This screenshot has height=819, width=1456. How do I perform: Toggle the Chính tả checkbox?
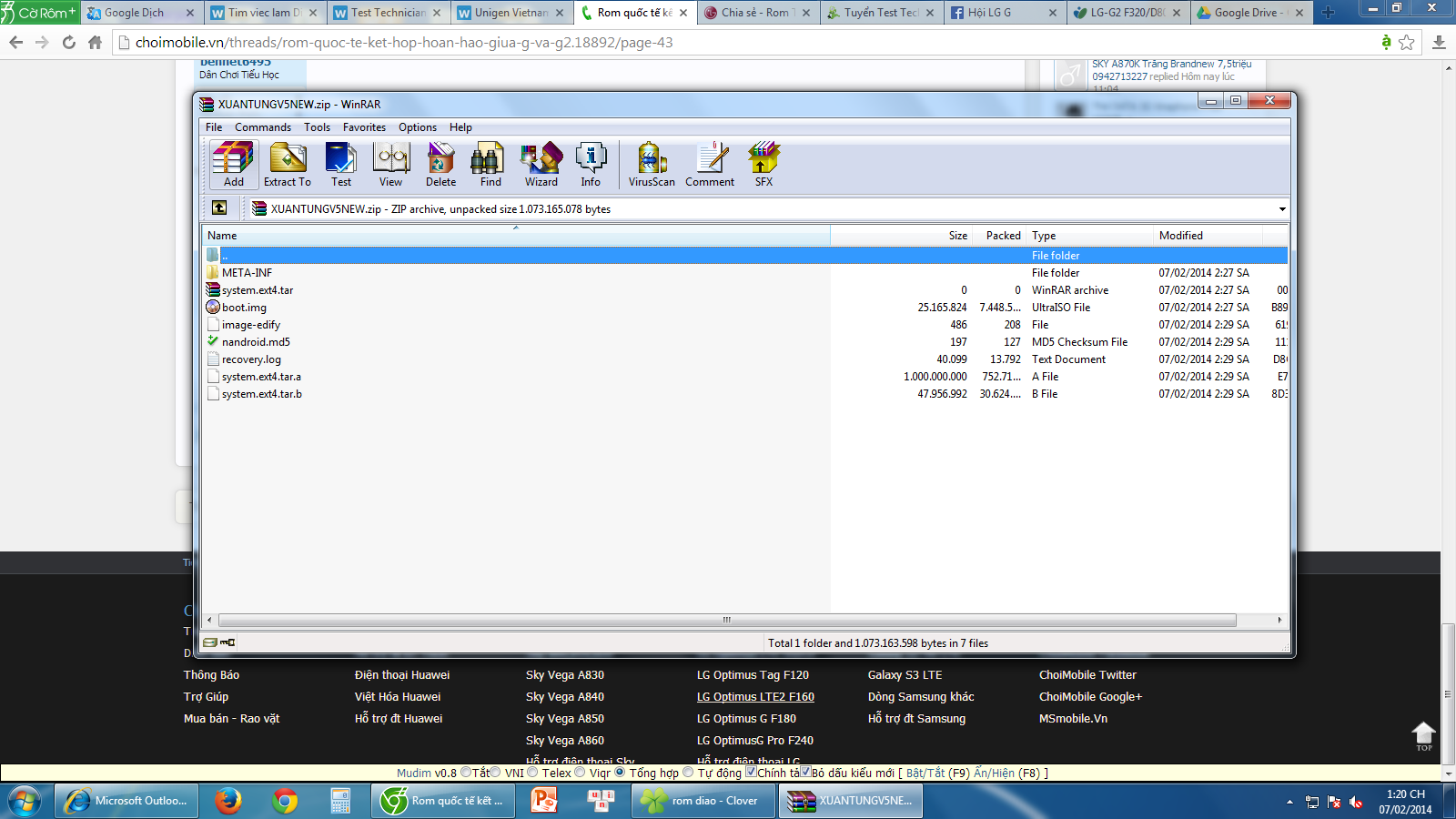click(751, 772)
